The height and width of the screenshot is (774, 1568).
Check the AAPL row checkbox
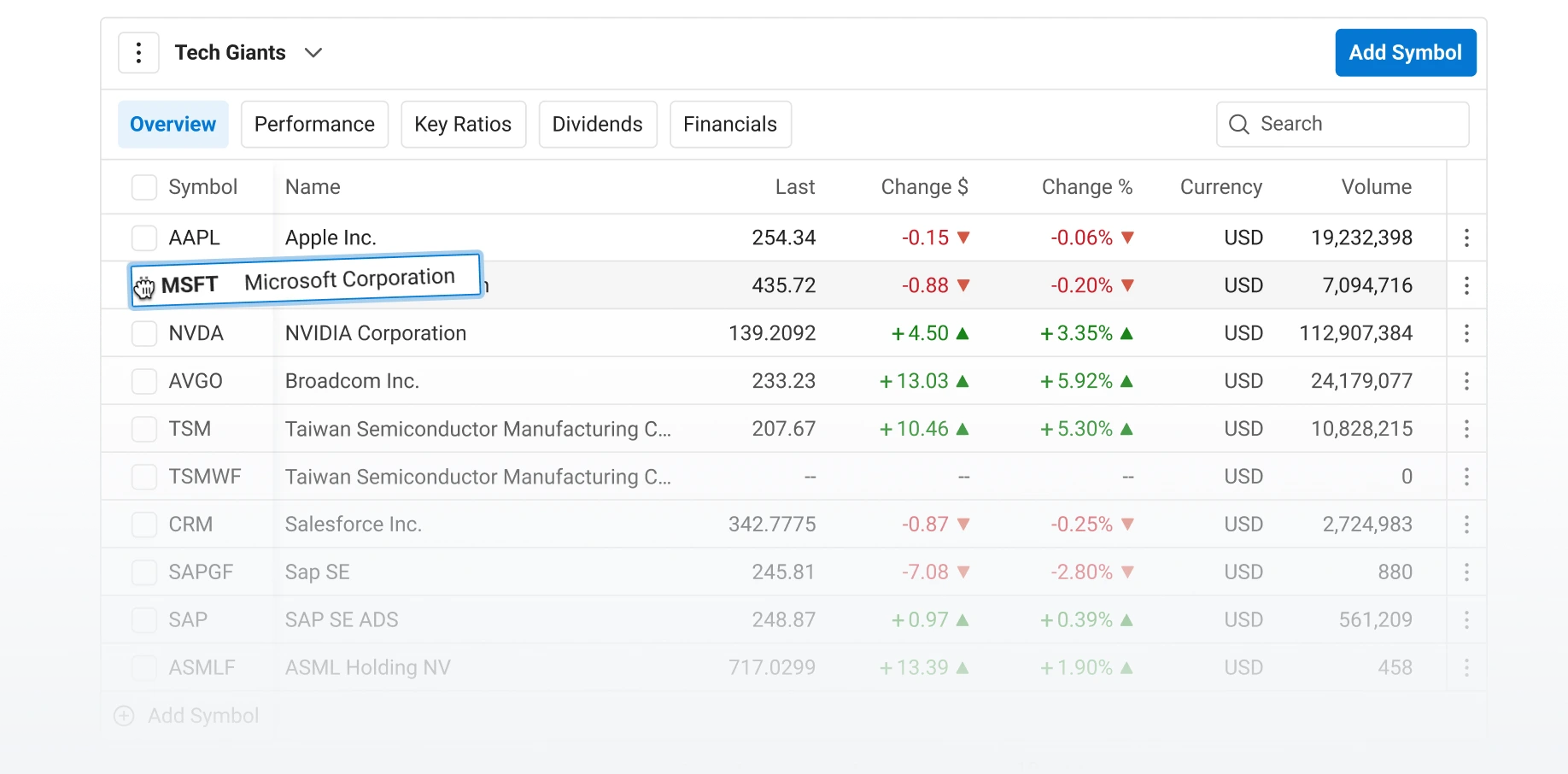144,237
